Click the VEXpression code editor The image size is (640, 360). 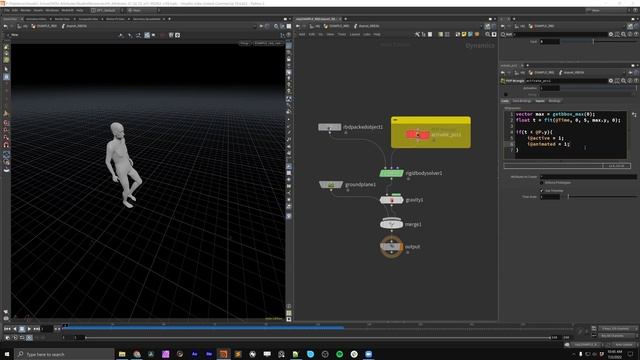tap(565, 135)
